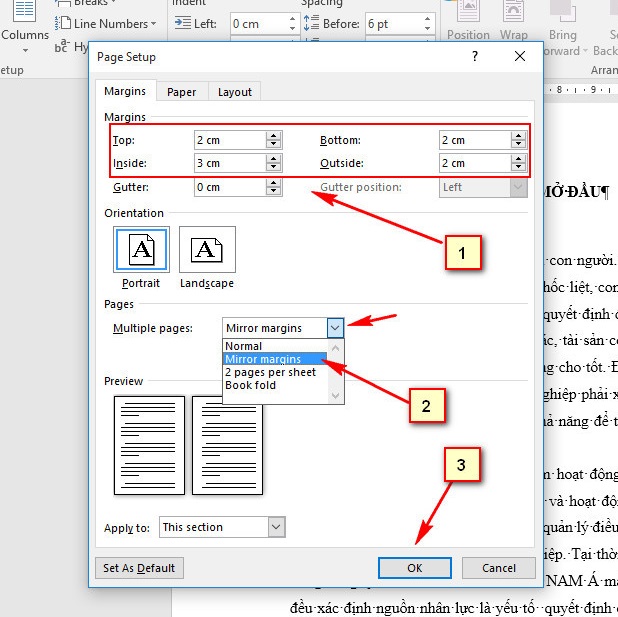Click the Inside margin stepper arrows
The width and height of the screenshot is (618, 617).
pos(273,163)
